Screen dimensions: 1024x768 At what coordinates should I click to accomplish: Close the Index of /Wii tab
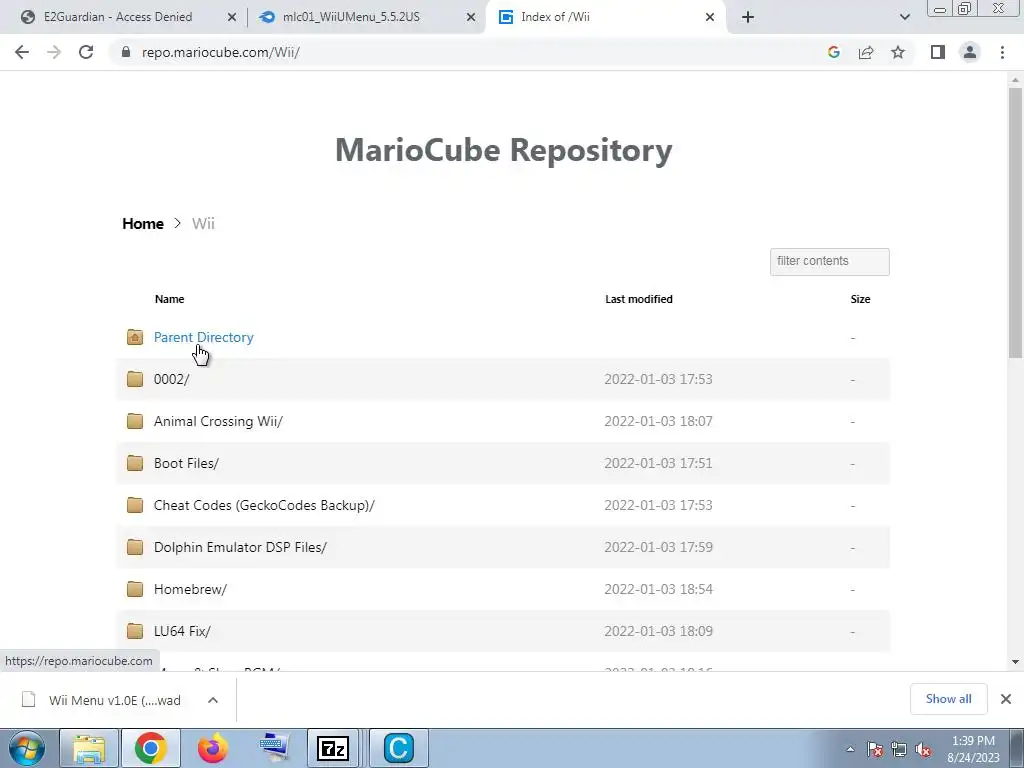tap(710, 18)
